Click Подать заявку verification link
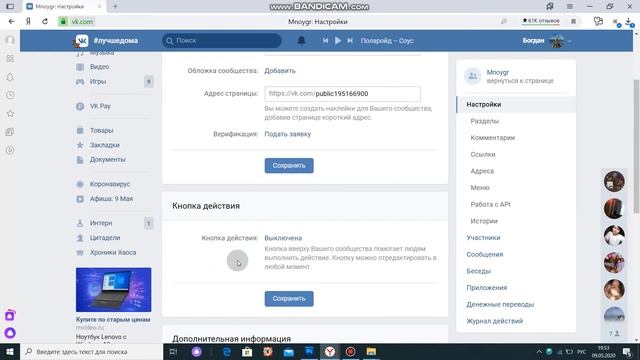 point(287,134)
